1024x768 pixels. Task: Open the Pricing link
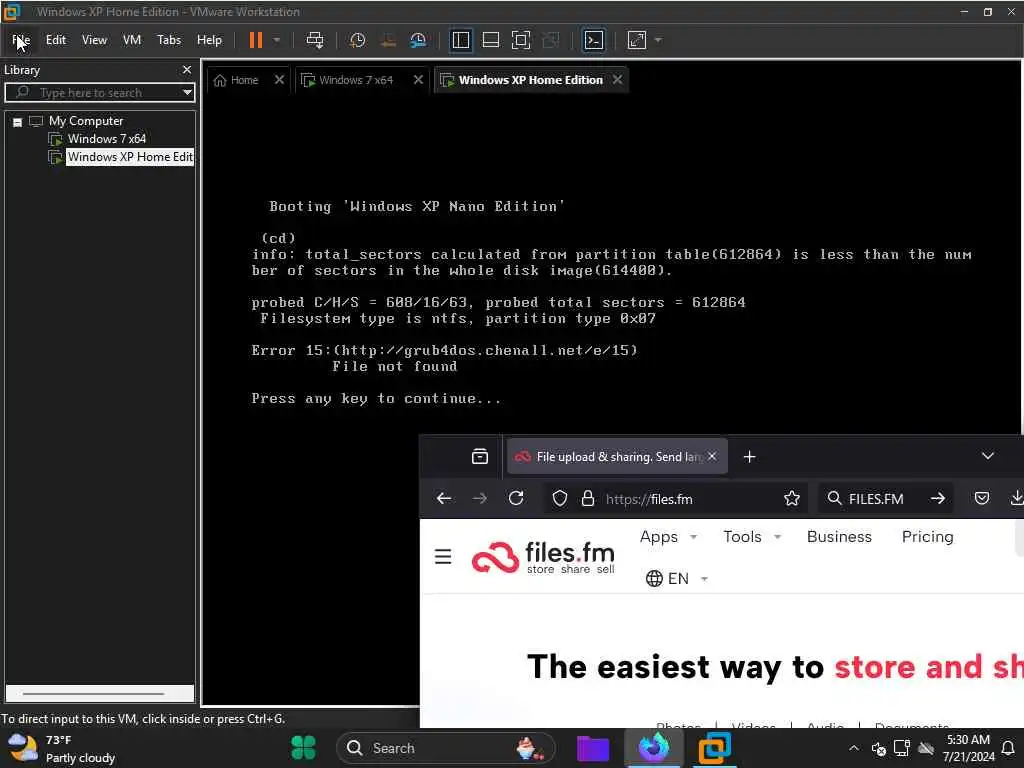[927, 537]
